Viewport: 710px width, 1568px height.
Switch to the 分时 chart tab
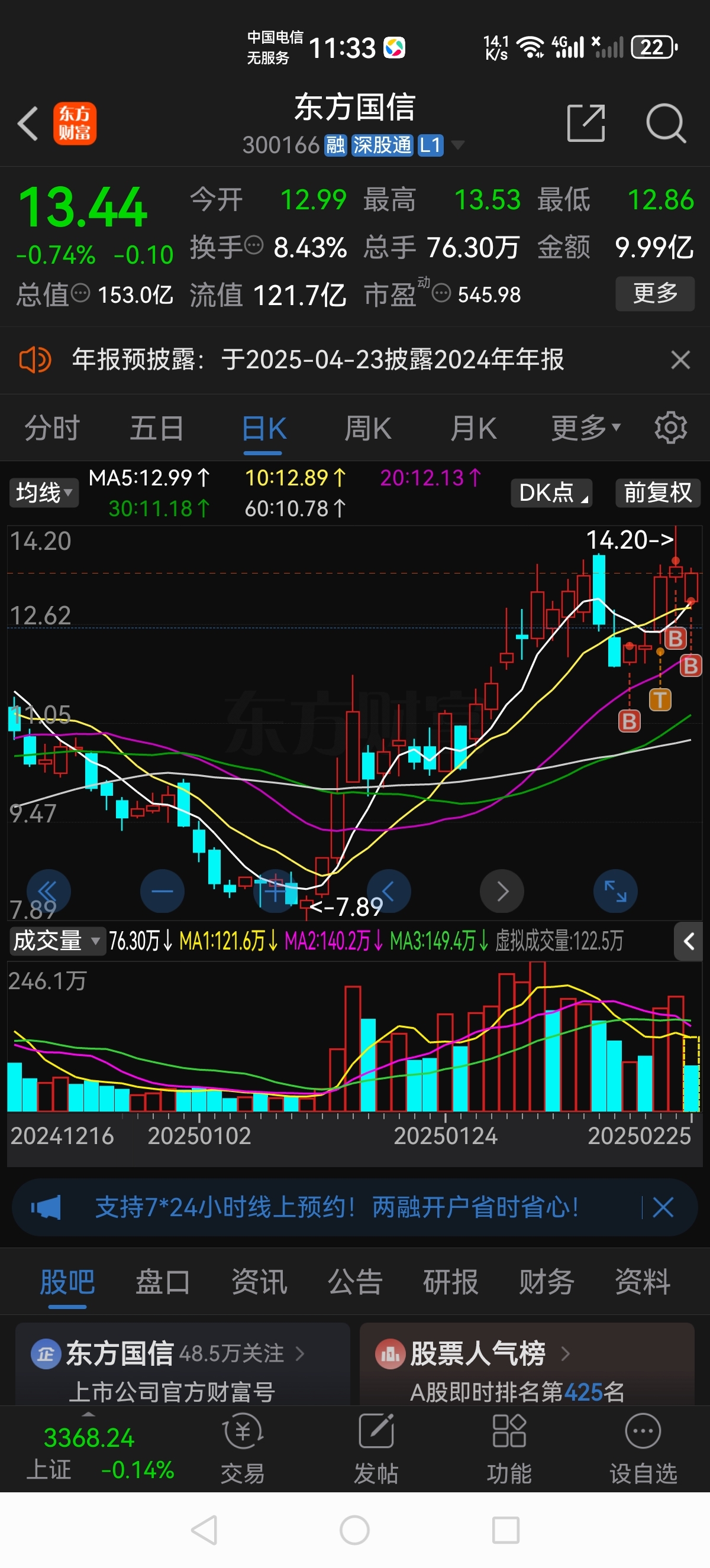pyautogui.click(x=53, y=428)
